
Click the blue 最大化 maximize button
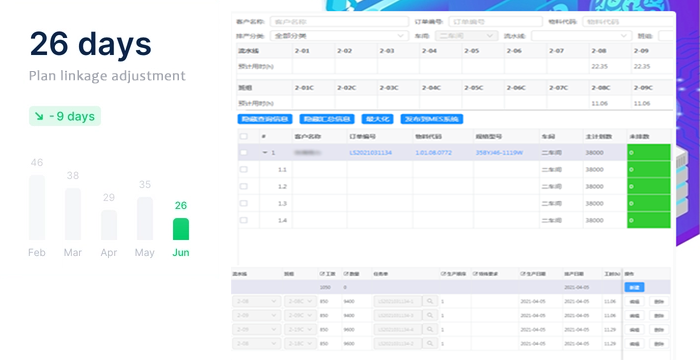click(377, 119)
